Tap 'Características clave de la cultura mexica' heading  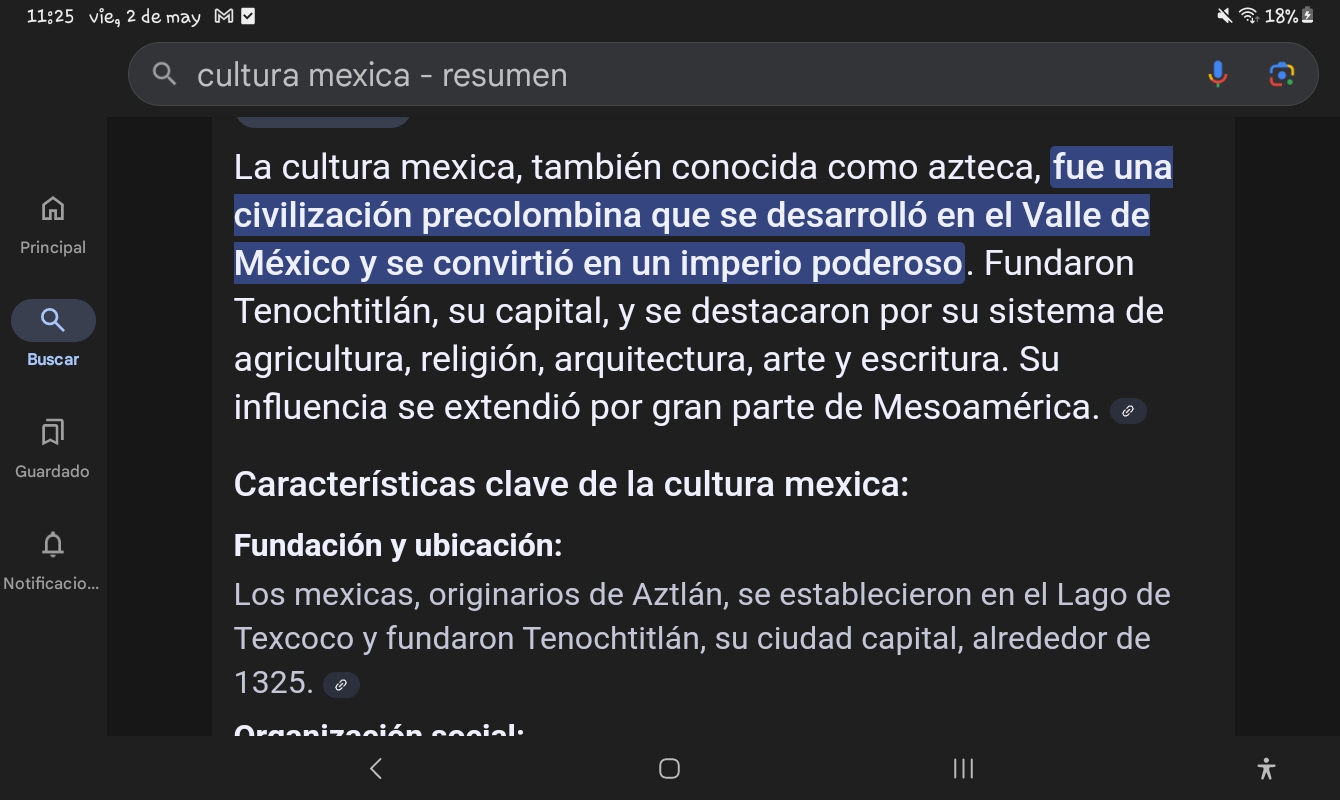[571, 484]
